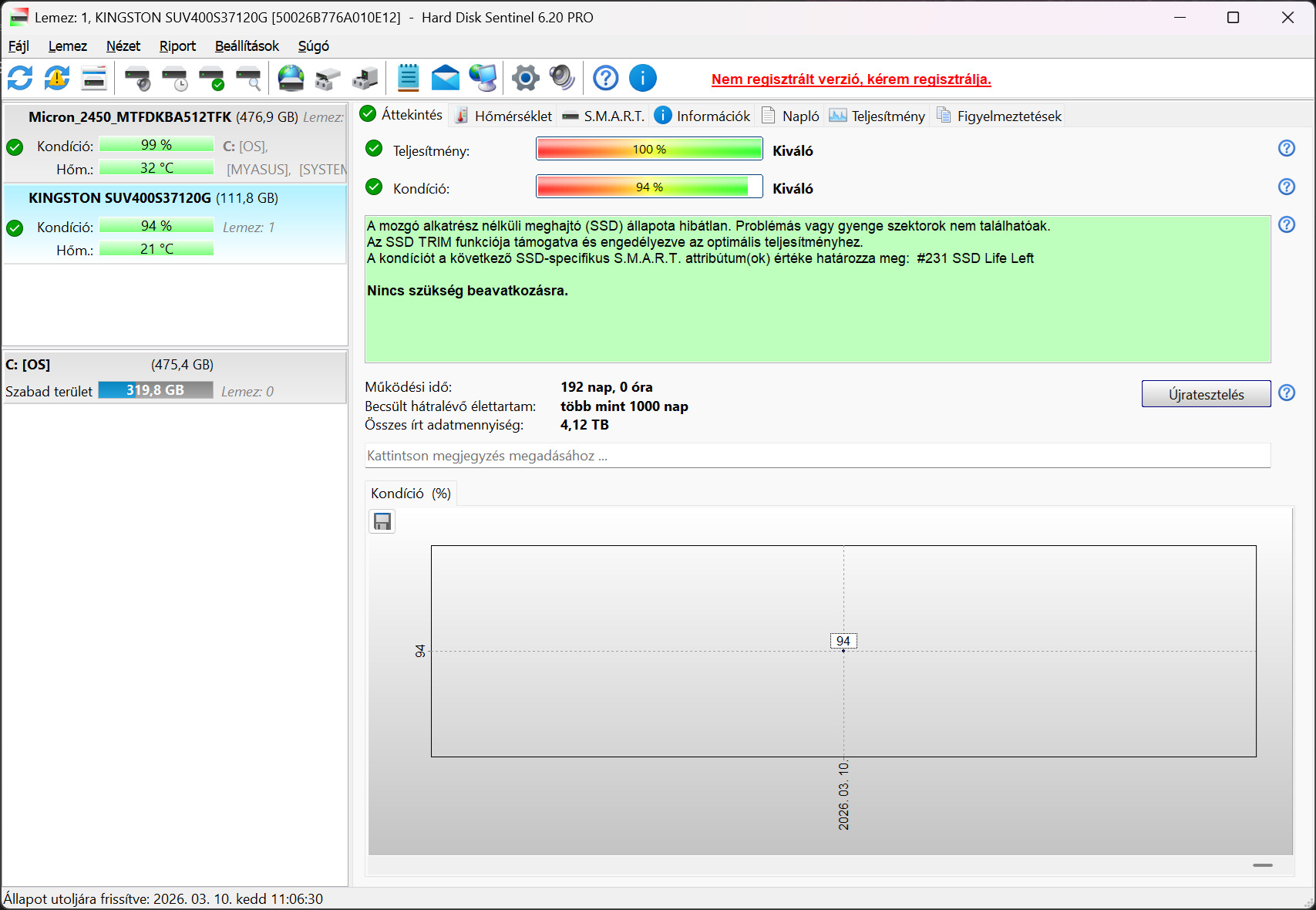
Task: Open the Lemez menu
Action: [68, 46]
